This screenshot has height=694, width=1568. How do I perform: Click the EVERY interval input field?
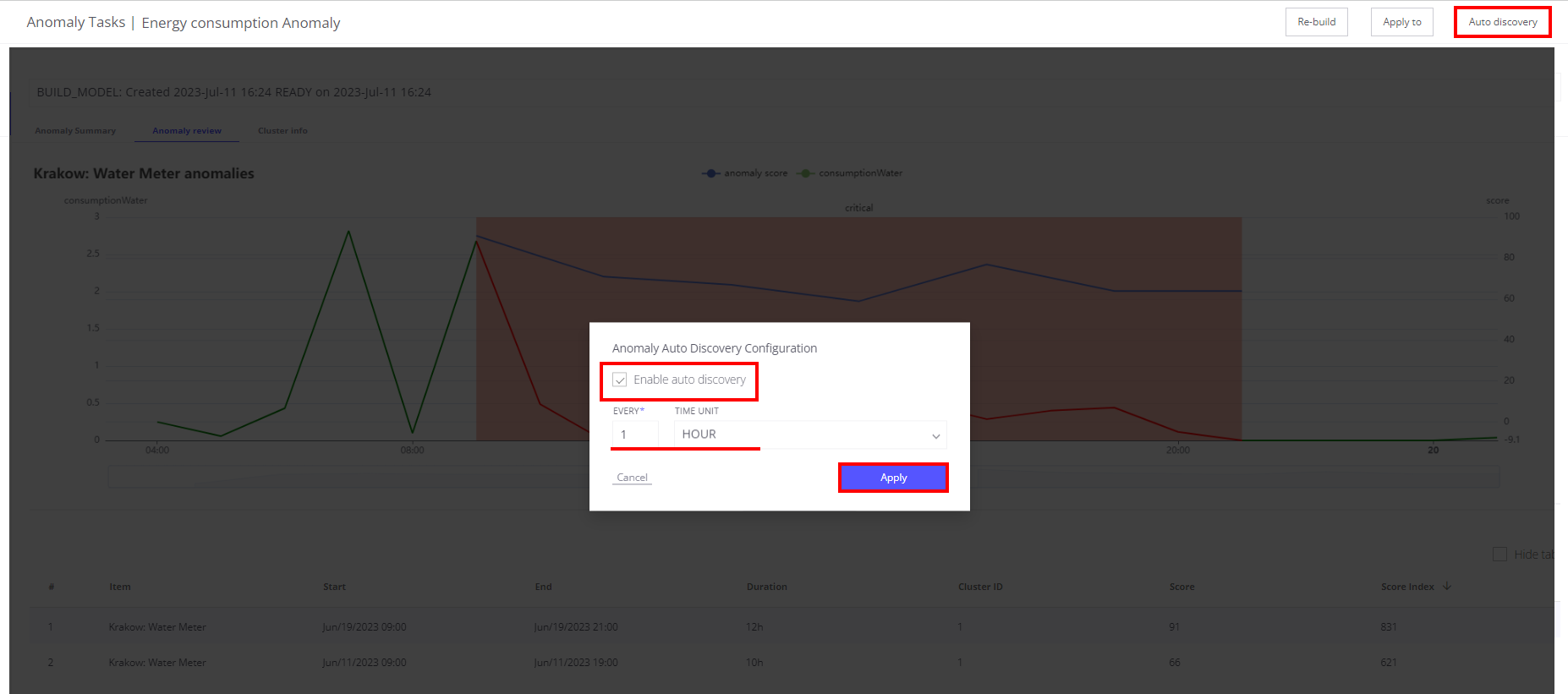point(635,434)
